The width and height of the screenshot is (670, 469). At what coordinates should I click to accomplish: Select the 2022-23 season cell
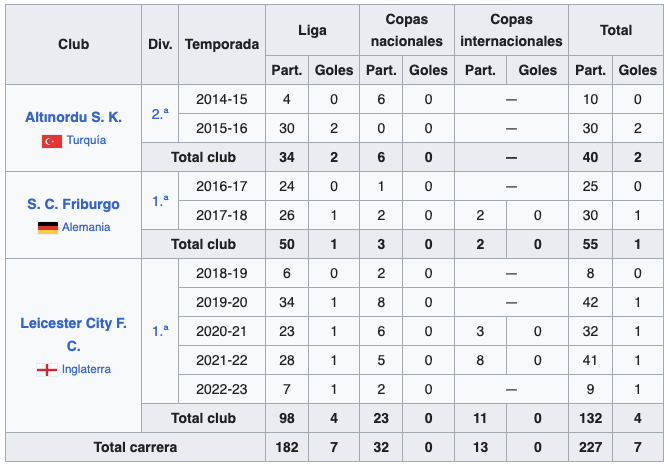tap(222, 388)
